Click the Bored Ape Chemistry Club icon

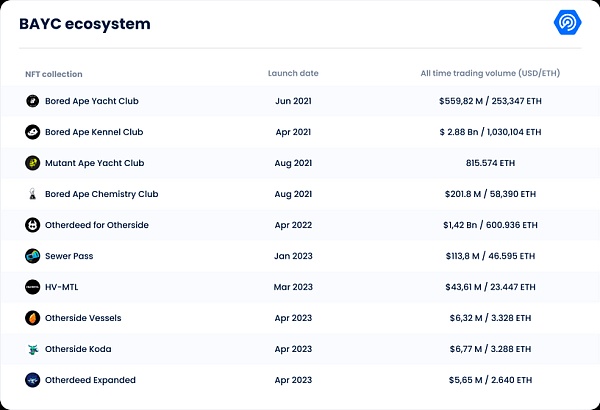pyautogui.click(x=33, y=194)
